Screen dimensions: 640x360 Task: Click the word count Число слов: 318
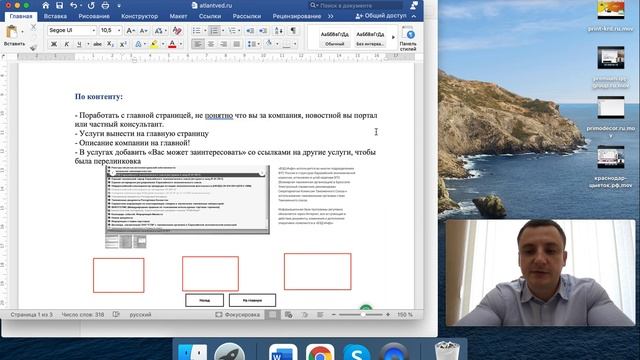[82, 314]
